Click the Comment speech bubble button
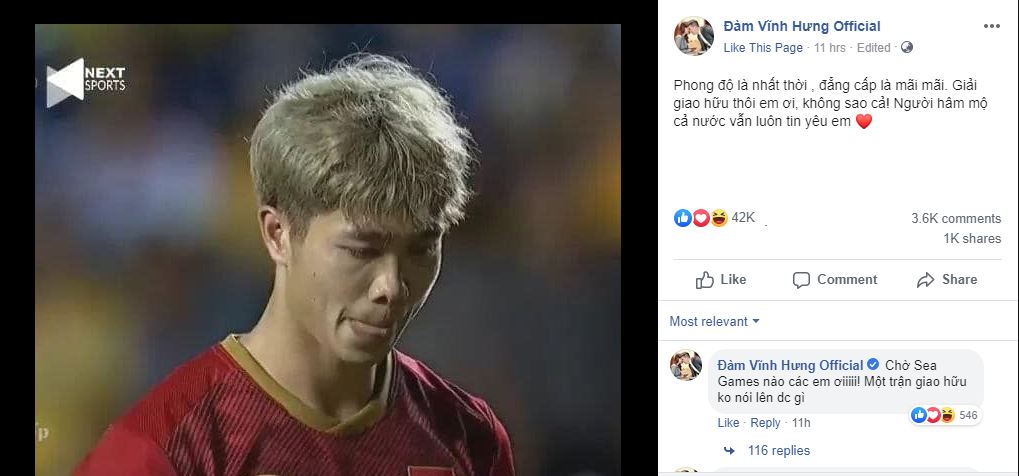Viewport: 1019px width, 476px height. tap(834, 280)
